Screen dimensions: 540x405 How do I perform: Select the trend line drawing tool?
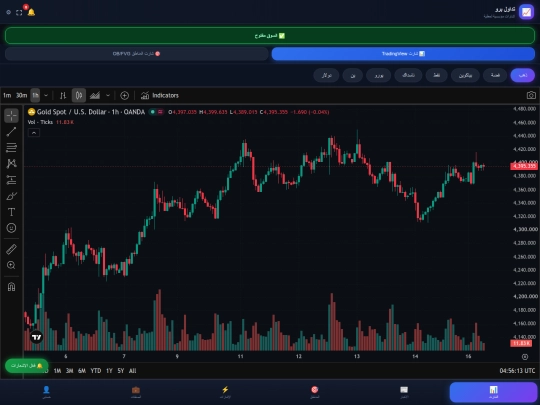[x=11, y=132]
